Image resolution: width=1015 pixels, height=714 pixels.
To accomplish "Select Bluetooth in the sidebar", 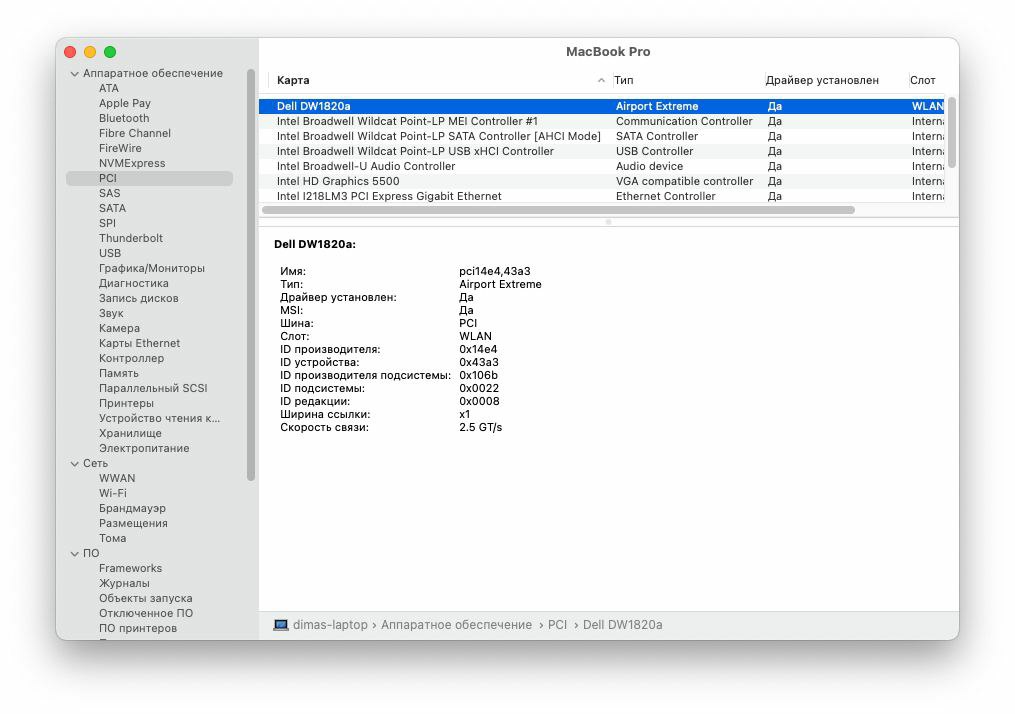I will click(x=124, y=118).
